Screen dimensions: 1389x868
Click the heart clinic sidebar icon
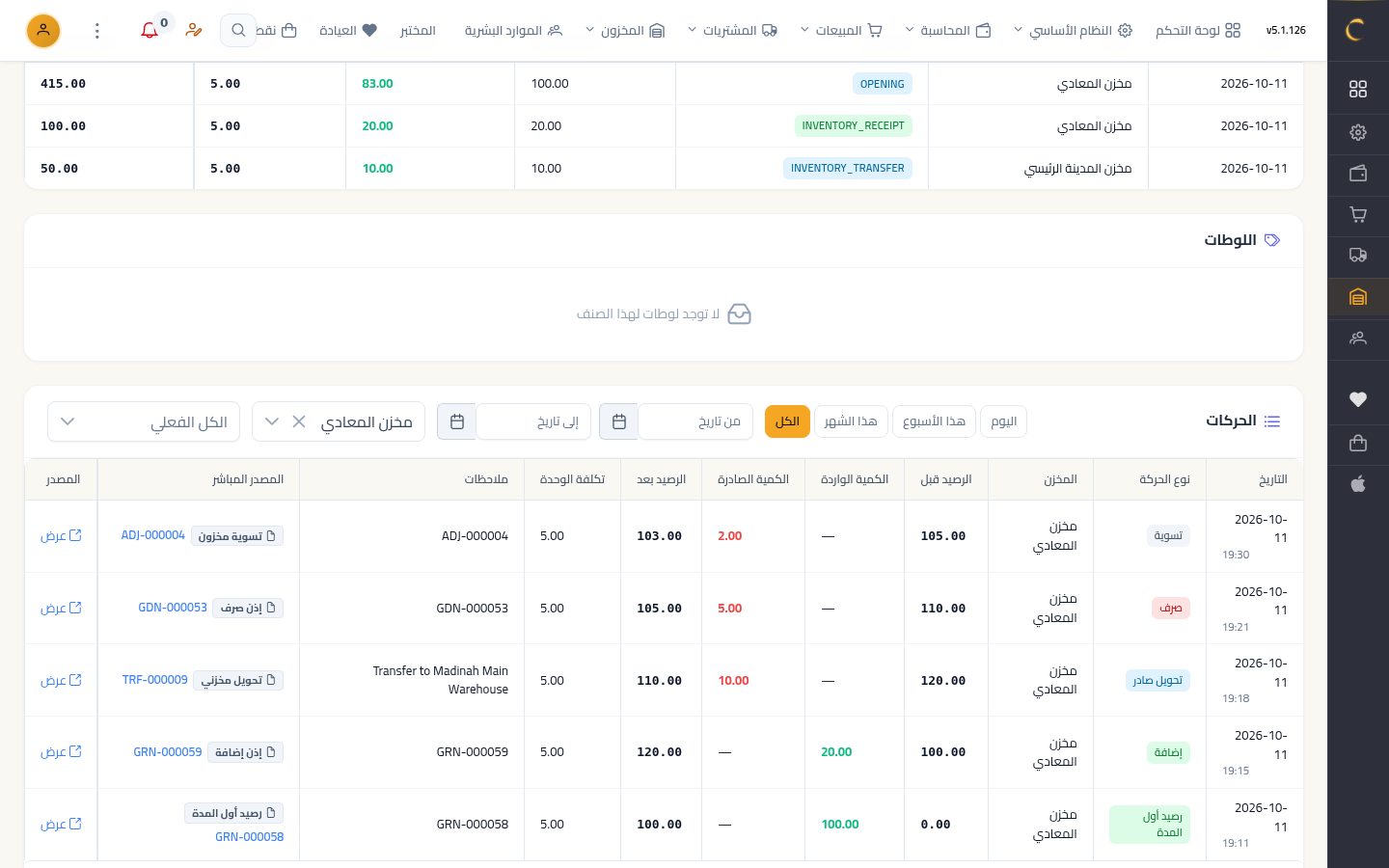(1358, 399)
